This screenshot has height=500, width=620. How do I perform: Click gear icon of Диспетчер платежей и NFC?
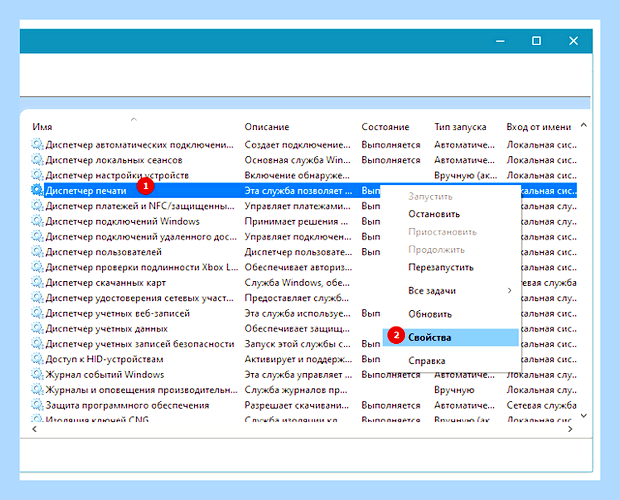[37, 206]
